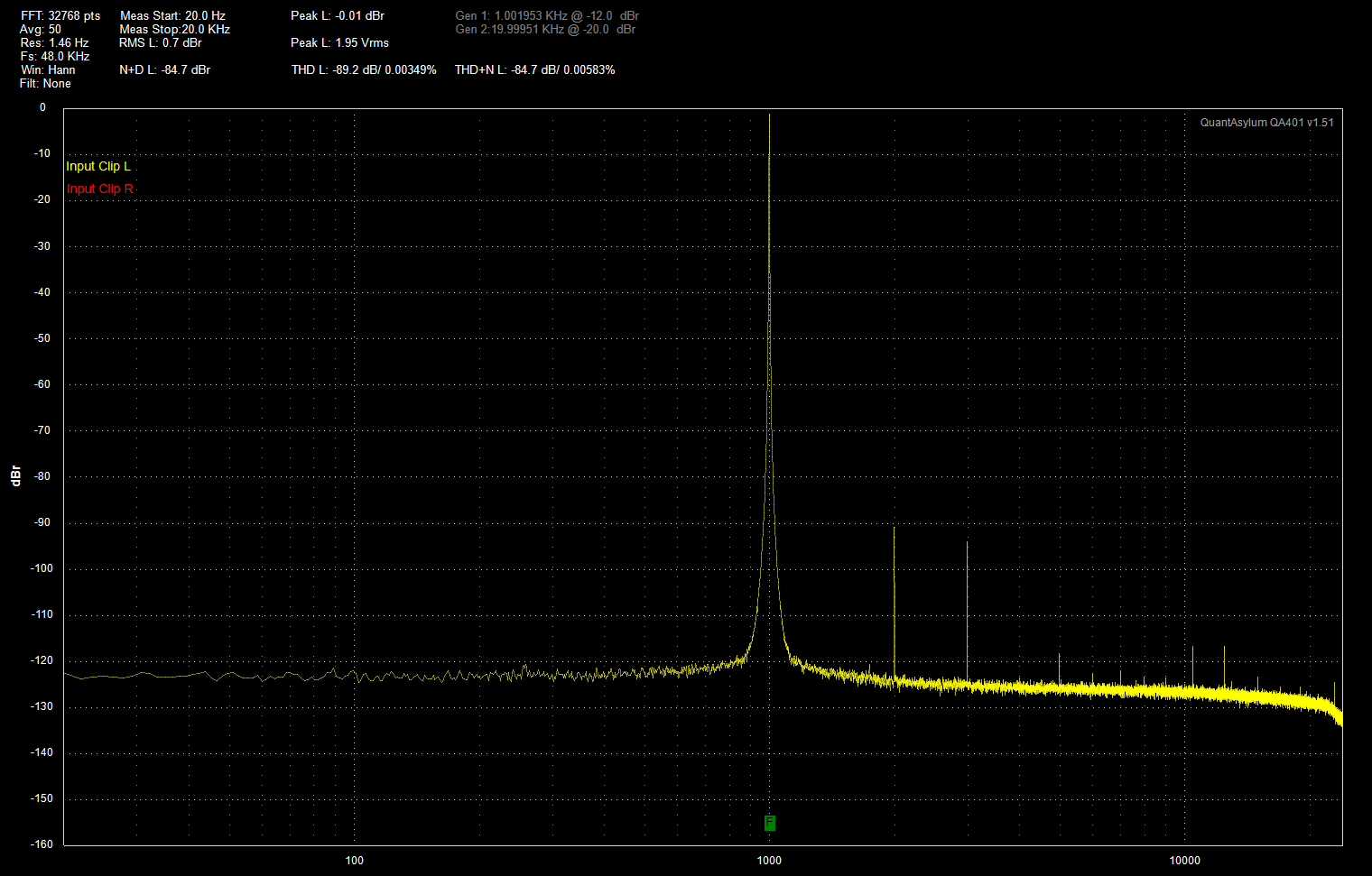Select the 'RMS L: 0.7 dBr' readout
The height and width of the screenshot is (876, 1372).
[x=161, y=43]
